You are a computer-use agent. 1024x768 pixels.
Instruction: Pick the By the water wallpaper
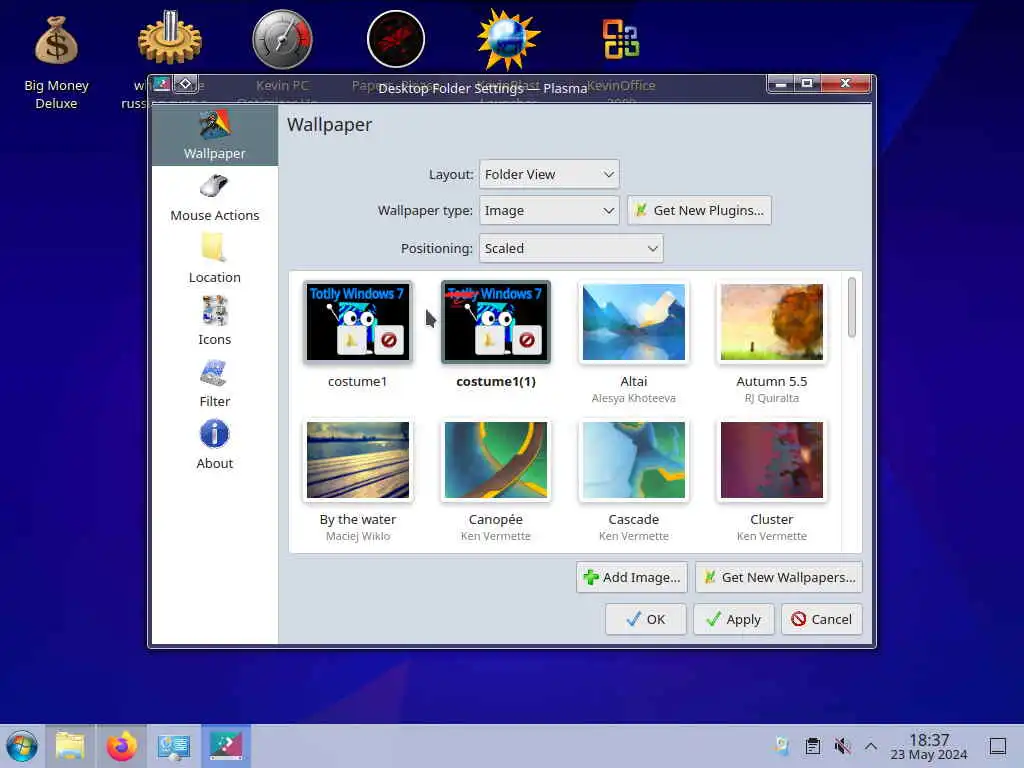(x=358, y=460)
